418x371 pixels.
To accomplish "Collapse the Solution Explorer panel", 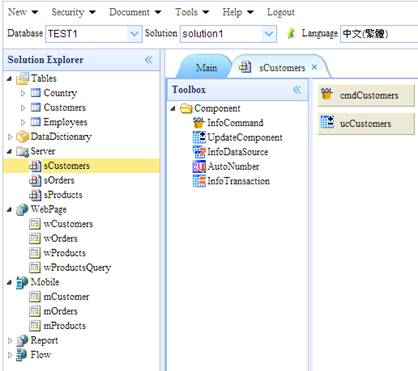I will (149, 60).
